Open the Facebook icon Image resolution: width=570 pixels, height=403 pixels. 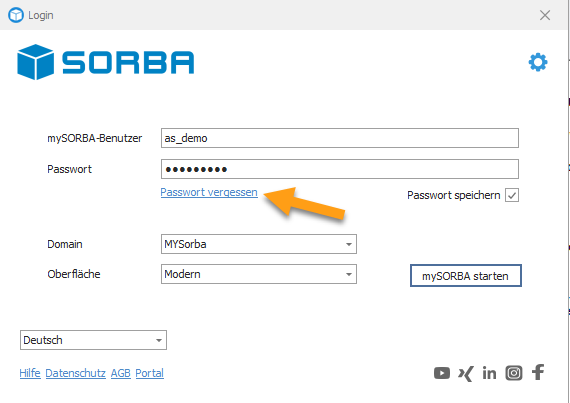538,372
